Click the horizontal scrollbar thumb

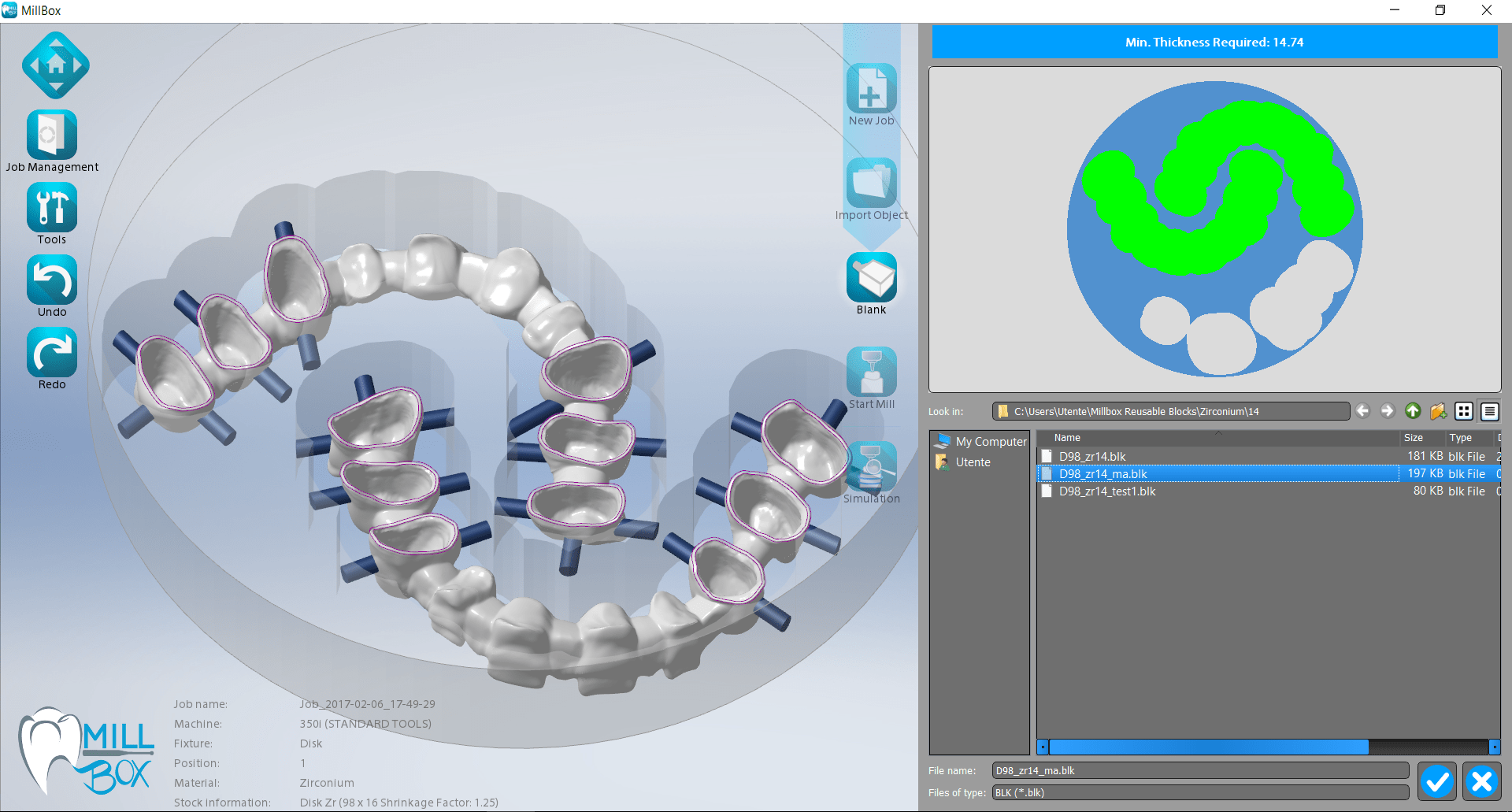(x=1209, y=747)
